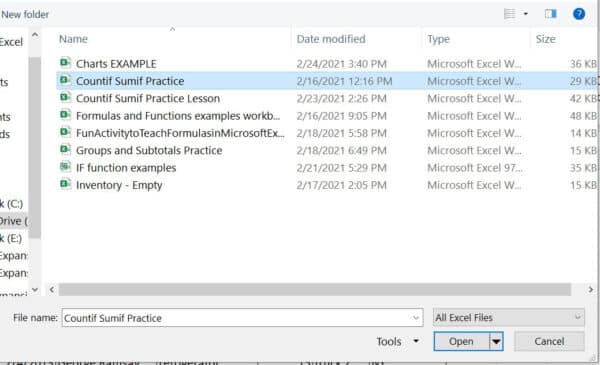Open the change view layout icon
Viewport: 600px width, 365px height.
click(510, 14)
